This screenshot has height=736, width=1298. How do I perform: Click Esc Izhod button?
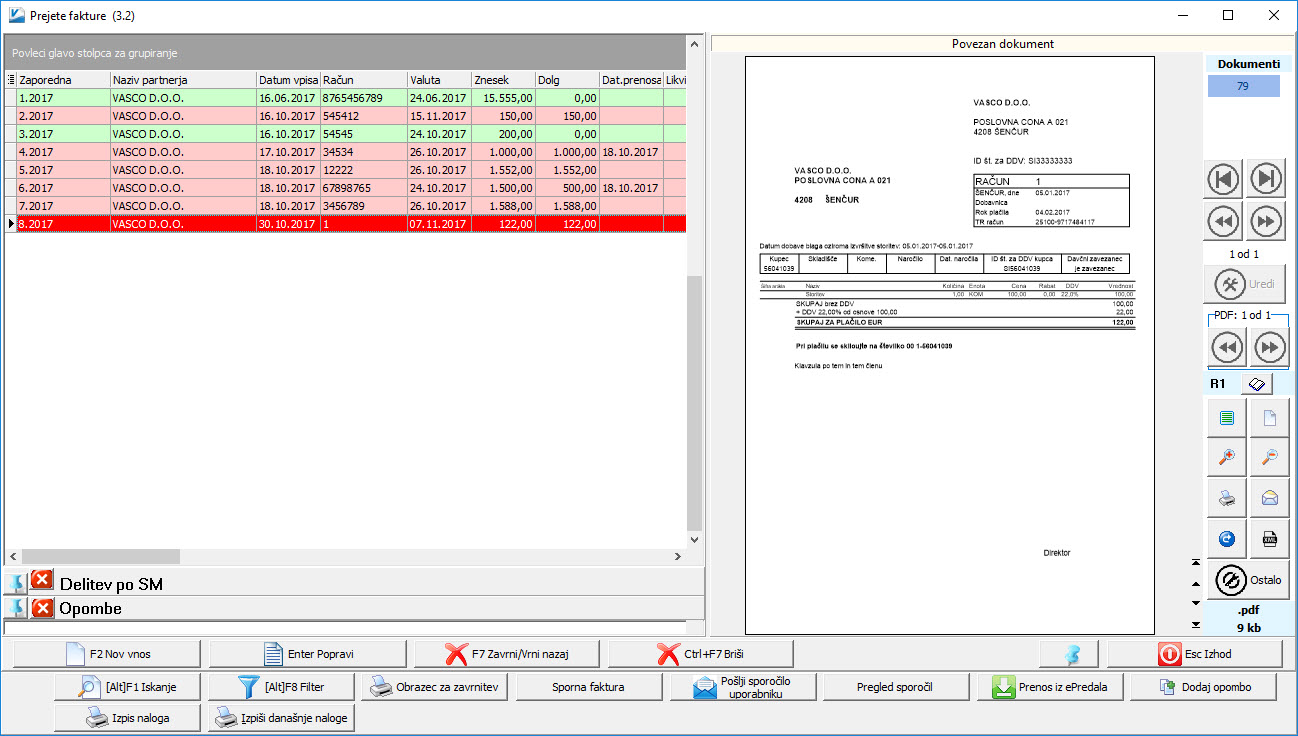click(x=1195, y=654)
